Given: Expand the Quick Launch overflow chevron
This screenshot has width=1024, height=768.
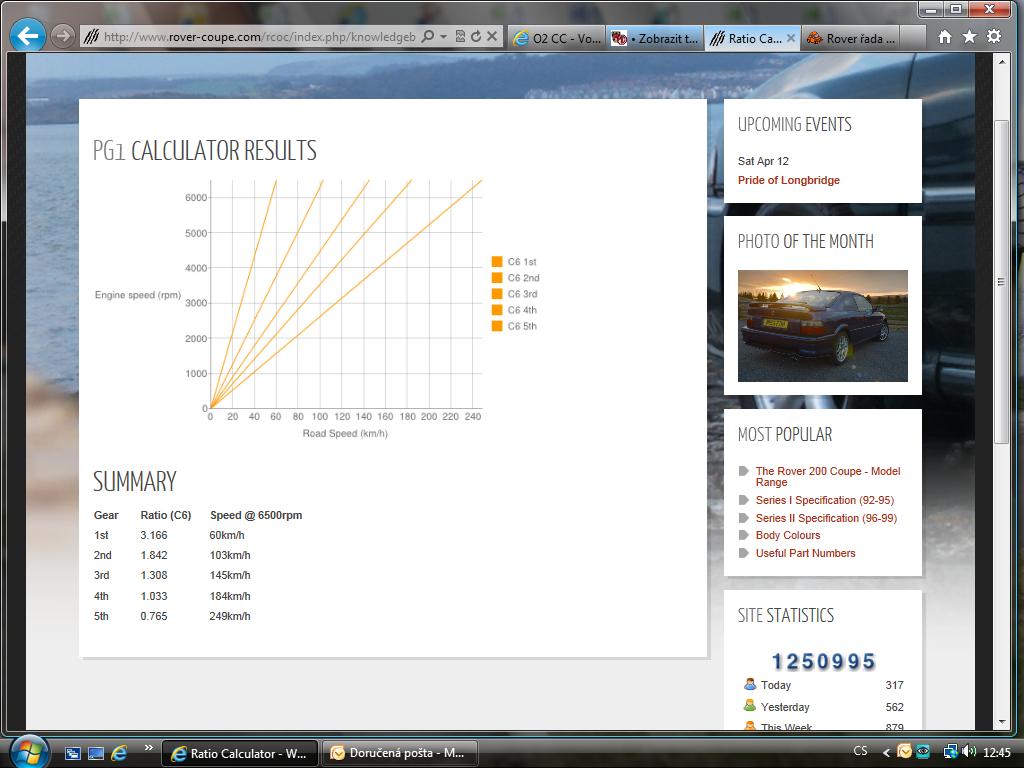Looking at the screenshot, I should [149, 748].
